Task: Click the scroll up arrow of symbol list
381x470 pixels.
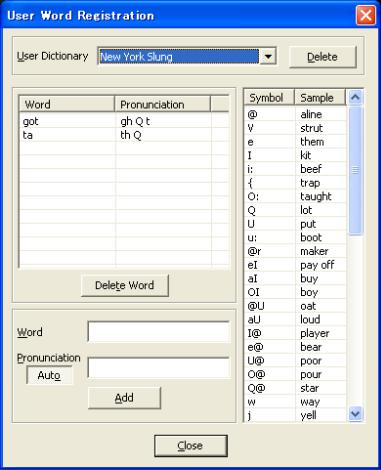Action: 355,97
